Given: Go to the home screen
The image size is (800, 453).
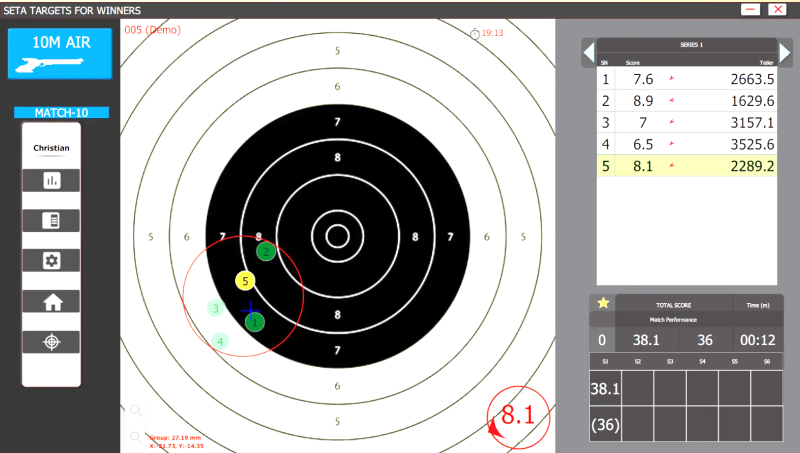Looking at the screenshot, I should [x=51, y=302].
